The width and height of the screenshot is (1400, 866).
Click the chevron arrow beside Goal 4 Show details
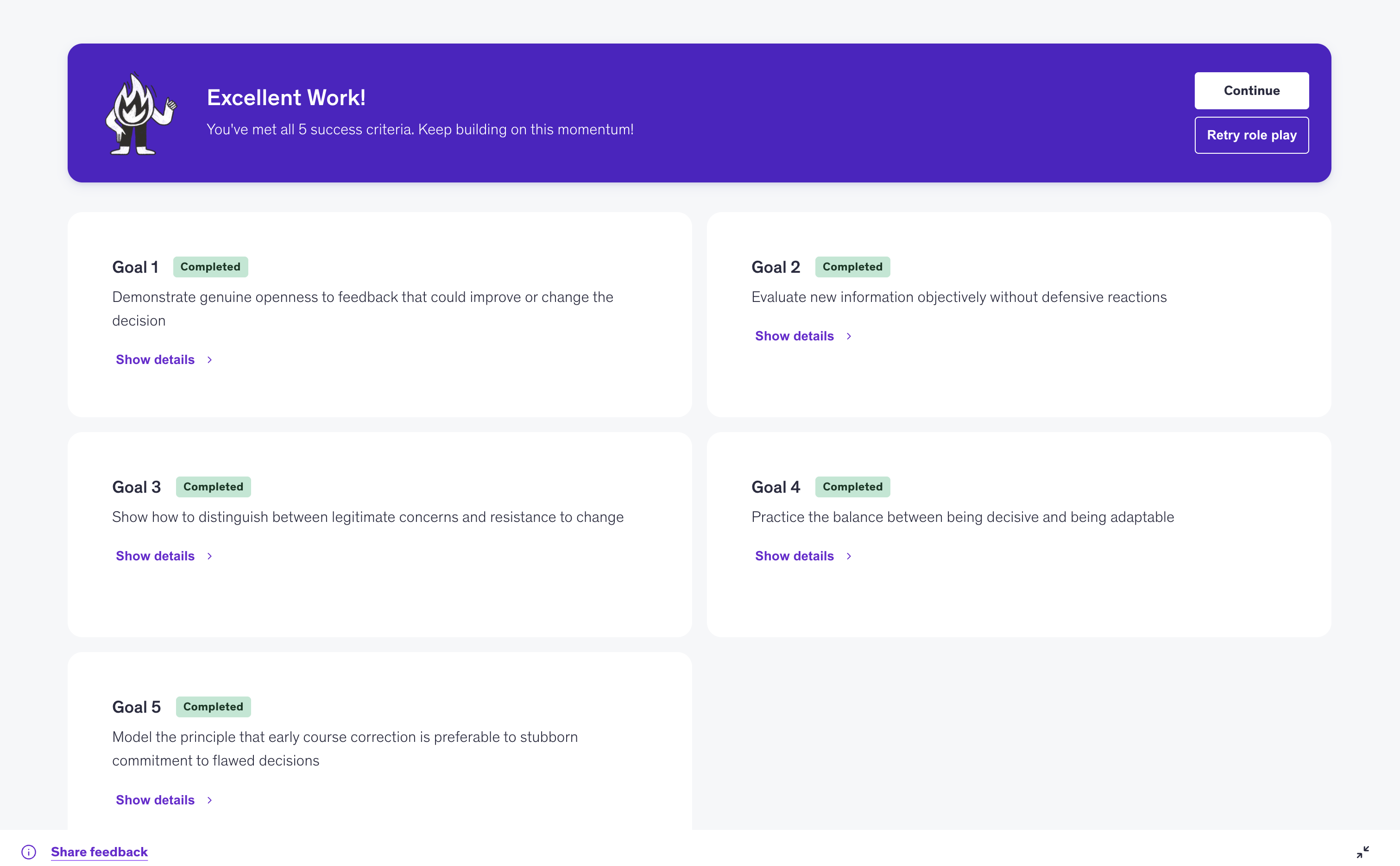(849, 556)
